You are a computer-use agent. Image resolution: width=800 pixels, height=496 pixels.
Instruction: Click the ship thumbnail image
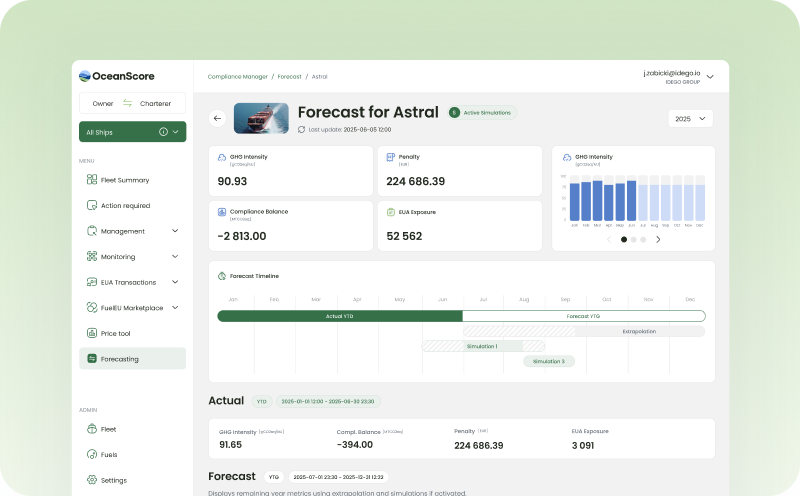pos(261,118)
